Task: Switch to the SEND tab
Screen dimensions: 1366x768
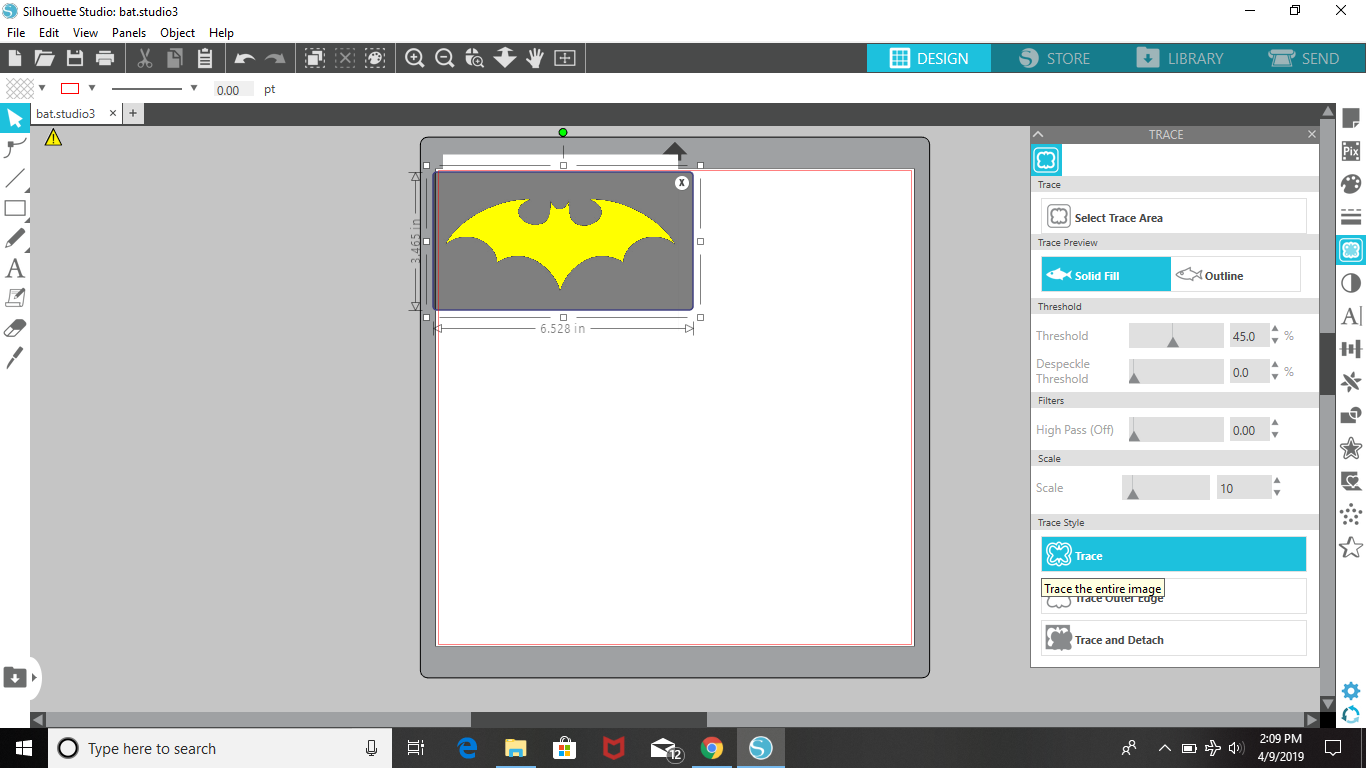Action: coord(1303,58)
